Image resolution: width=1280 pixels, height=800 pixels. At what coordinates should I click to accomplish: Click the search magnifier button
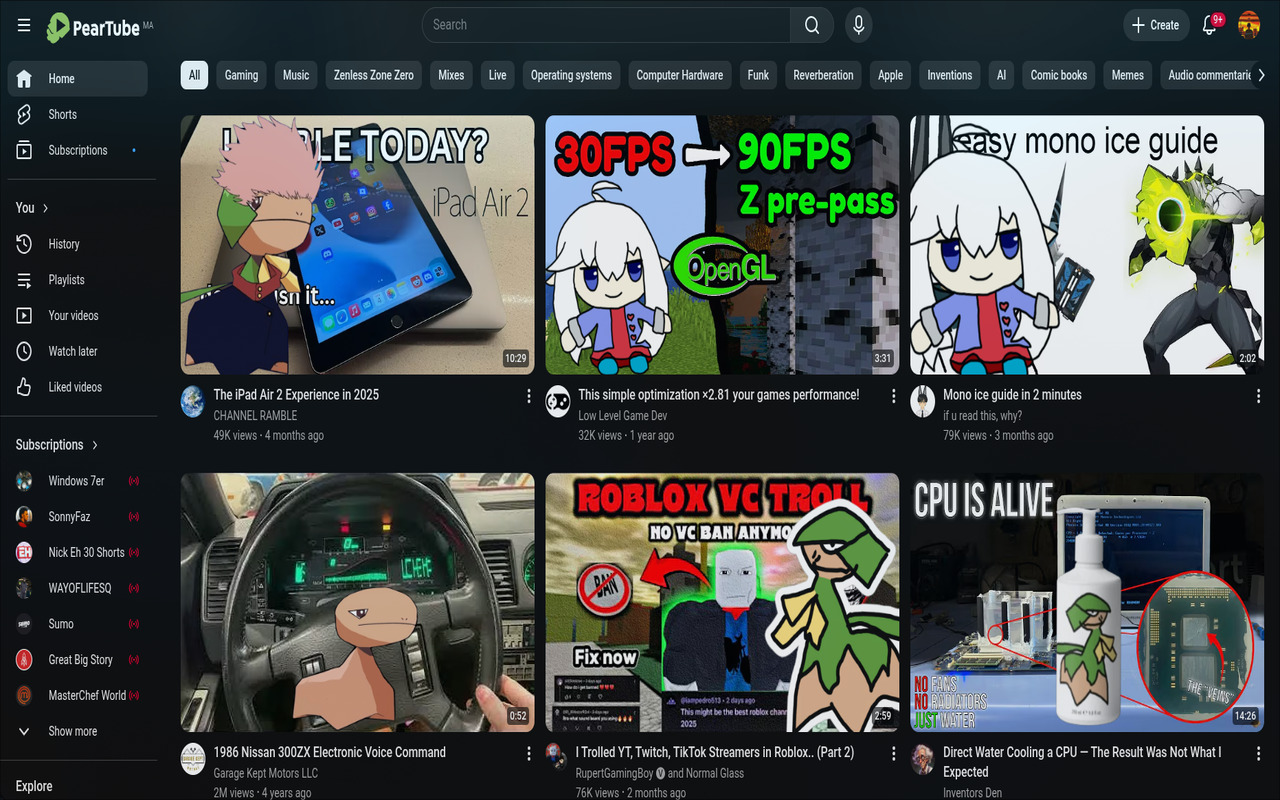click(x=812, y=25)
